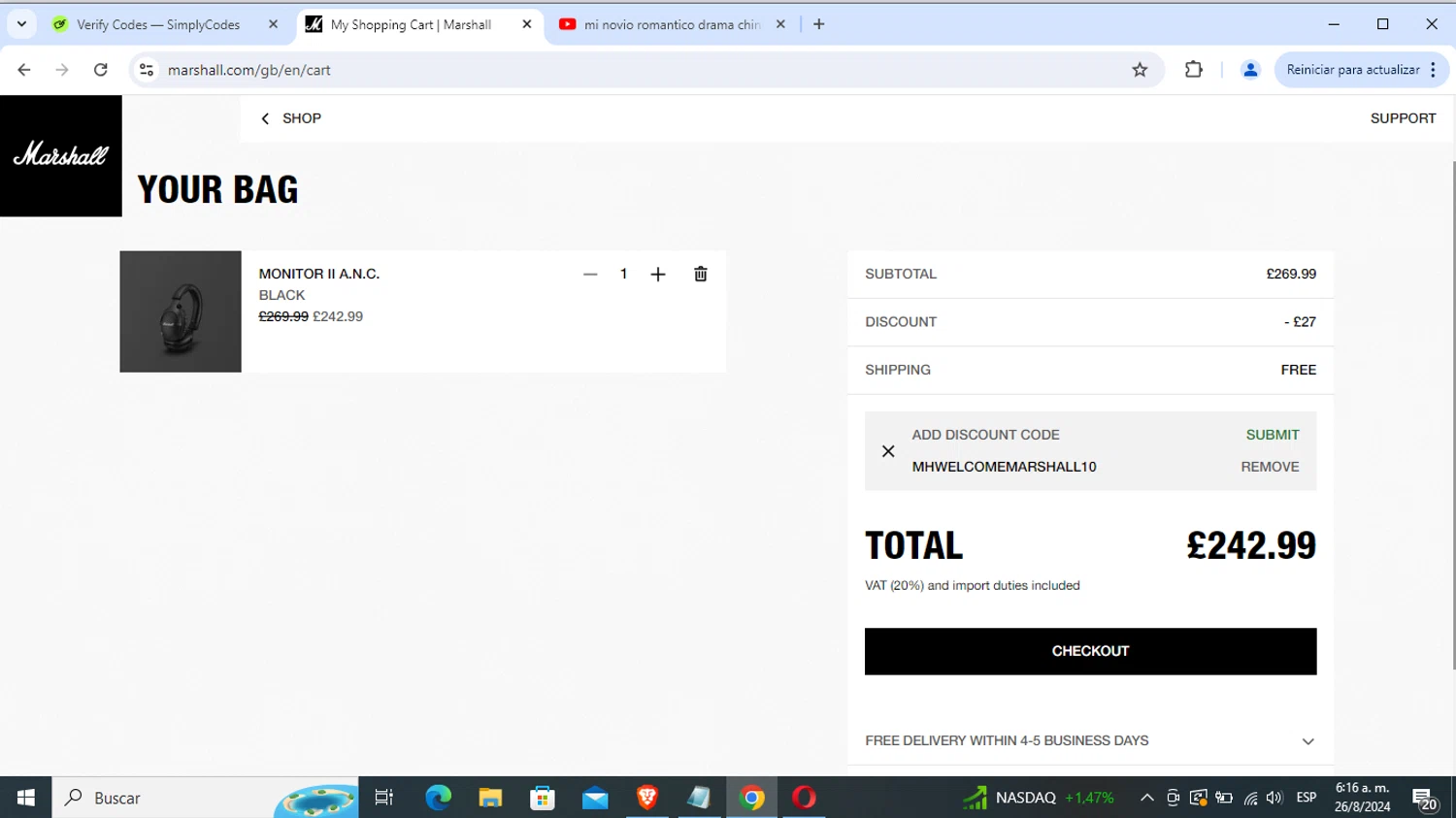Go back to SHOP
Image resolution: width=1456 pixels, height=818 pixels.
point(291,118)
